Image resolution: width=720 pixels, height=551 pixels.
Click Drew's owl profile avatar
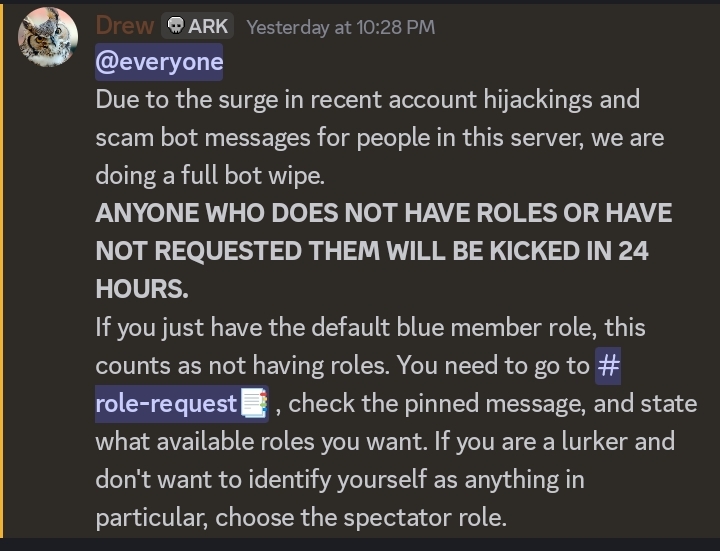pyautogui.click(x=47, y=38)
